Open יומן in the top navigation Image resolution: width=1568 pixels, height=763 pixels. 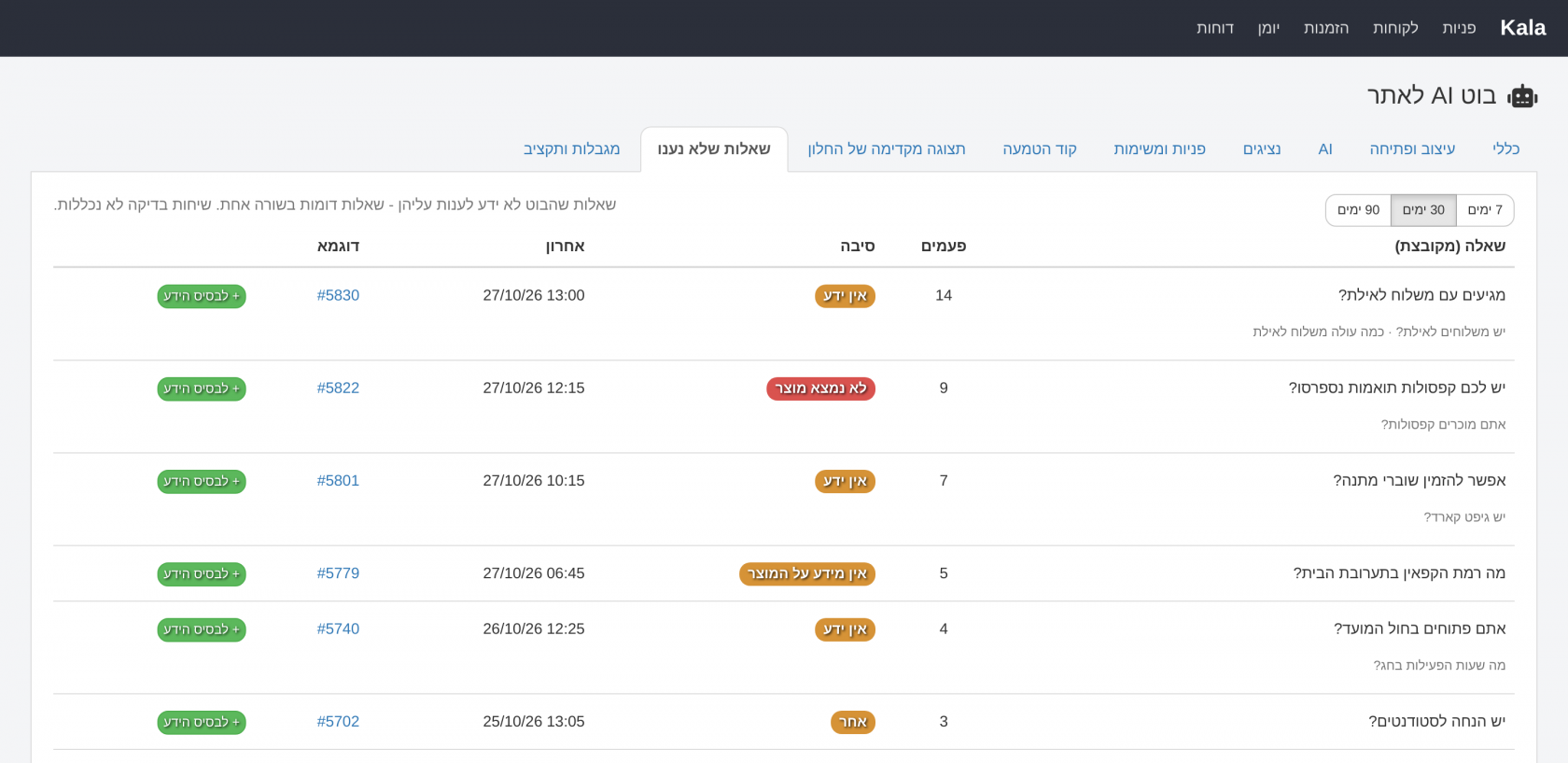tap(1268, 28)
